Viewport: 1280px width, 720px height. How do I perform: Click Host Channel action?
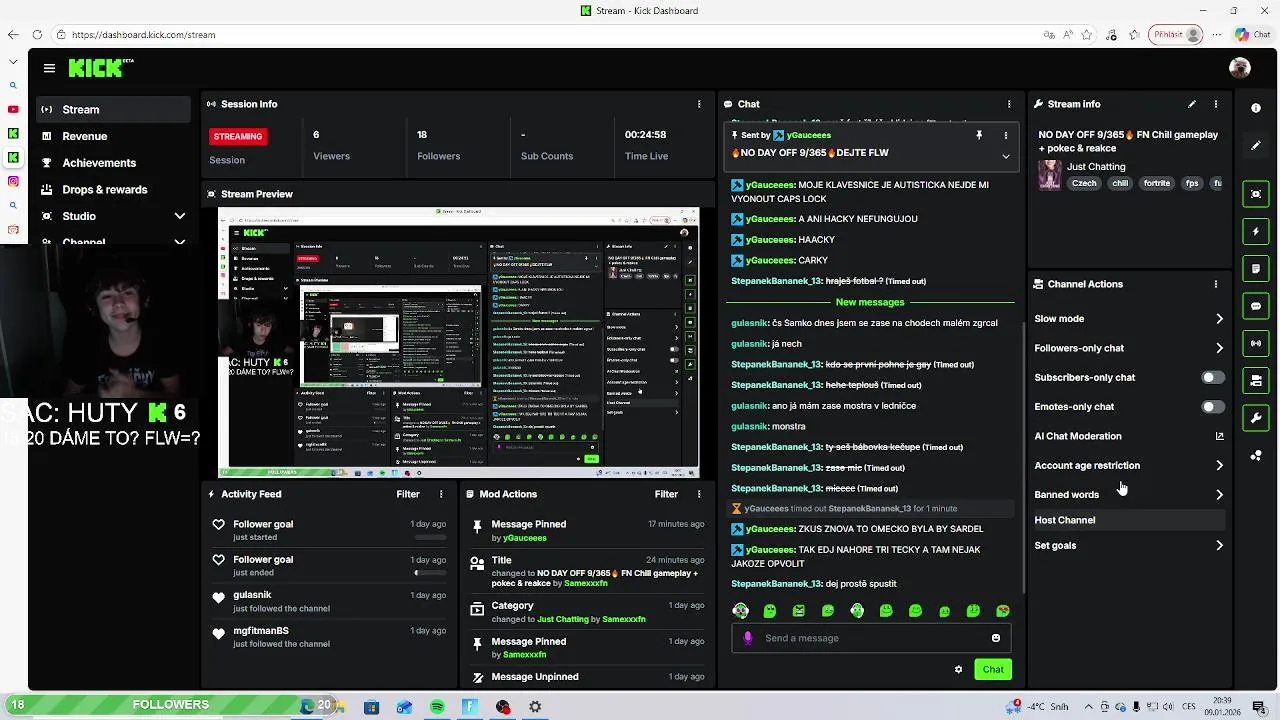1129,520
